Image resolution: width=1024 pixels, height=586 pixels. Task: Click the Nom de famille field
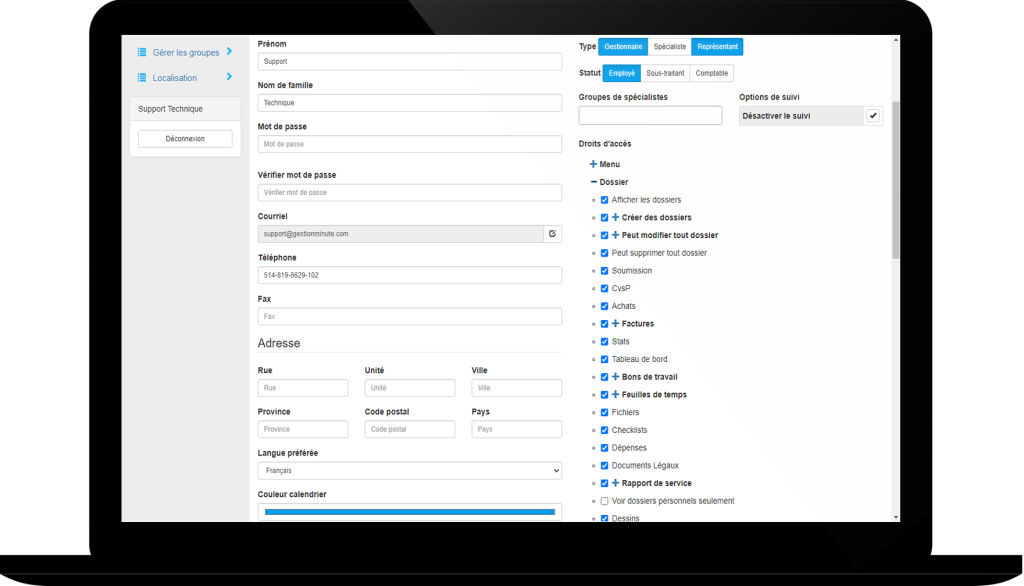point(409,103)
